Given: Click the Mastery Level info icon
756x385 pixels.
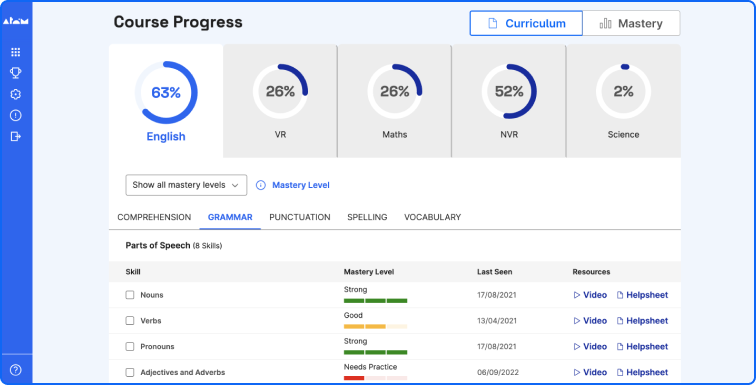Looking at the screenshot, I should pos(260,185).
